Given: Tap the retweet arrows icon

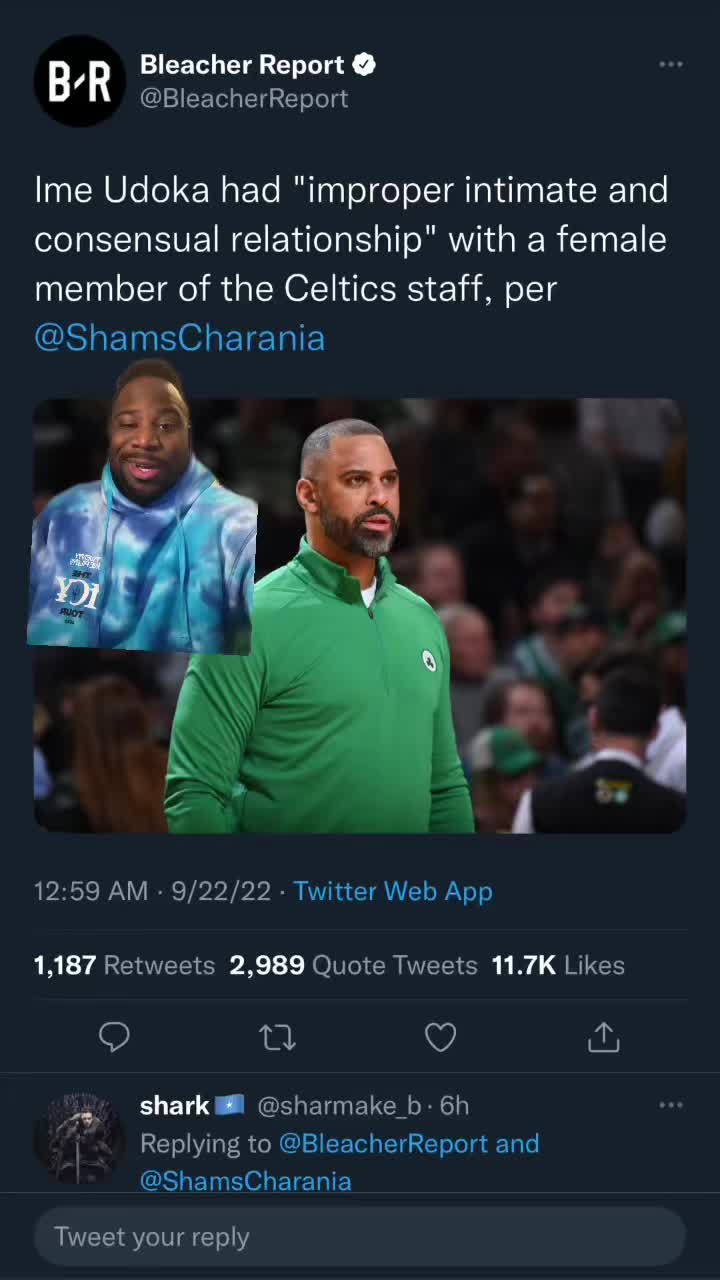Looking at the screenshot, I should [277, 1038].
